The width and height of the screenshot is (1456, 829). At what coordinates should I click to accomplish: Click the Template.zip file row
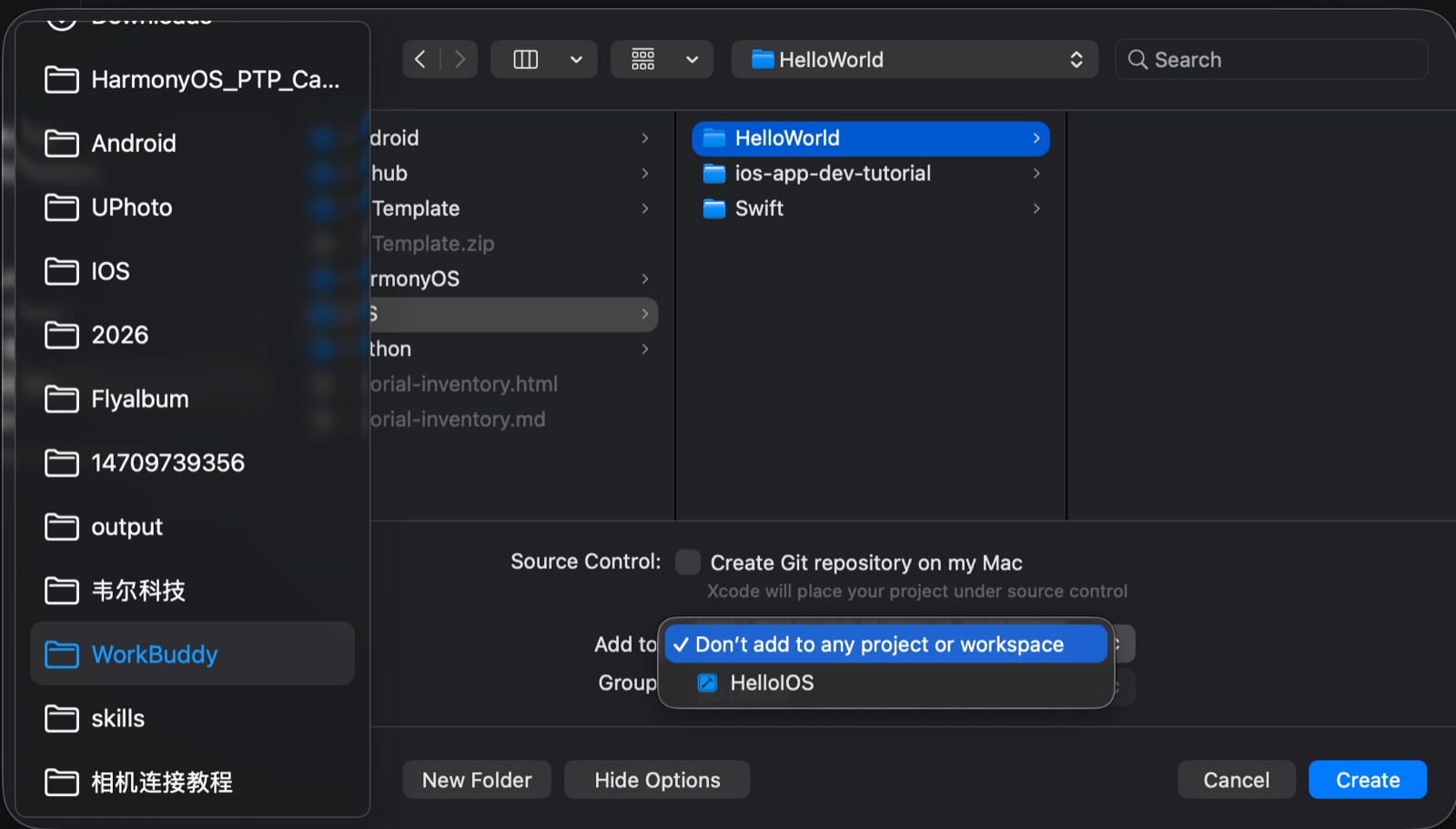click(x=513, y=244)
